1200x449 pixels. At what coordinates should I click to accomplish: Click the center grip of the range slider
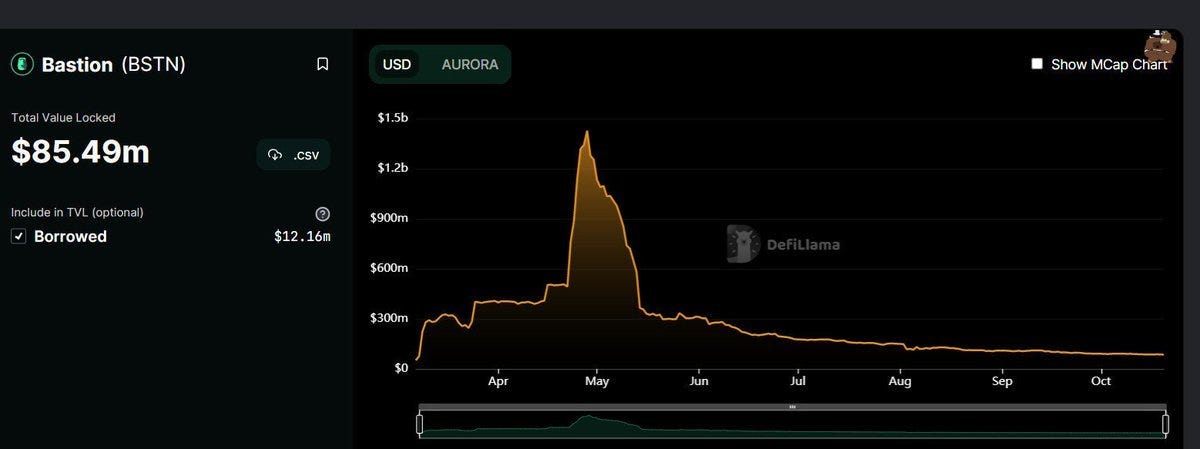tap(792, 407)
